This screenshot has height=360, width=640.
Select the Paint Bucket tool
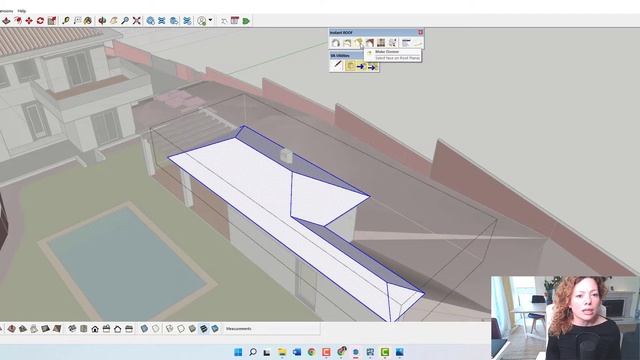[87, 20]
